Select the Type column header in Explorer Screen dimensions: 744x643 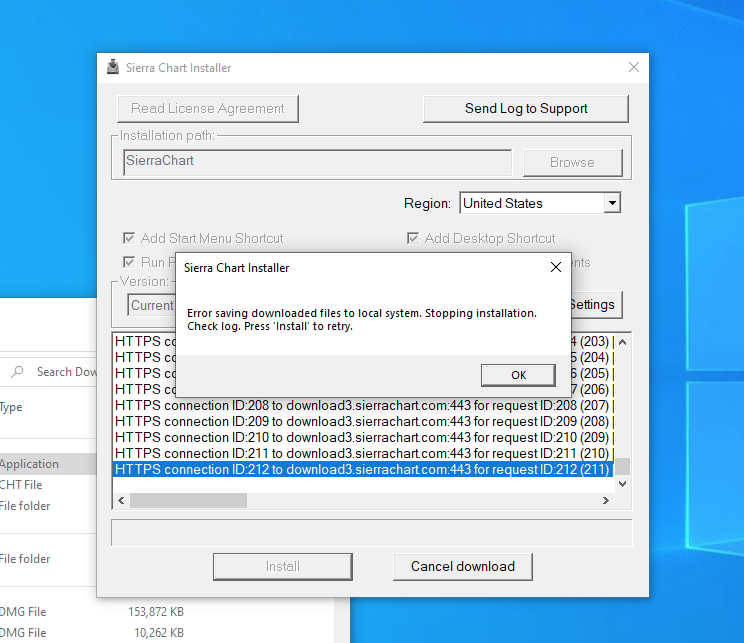point(11,407)
